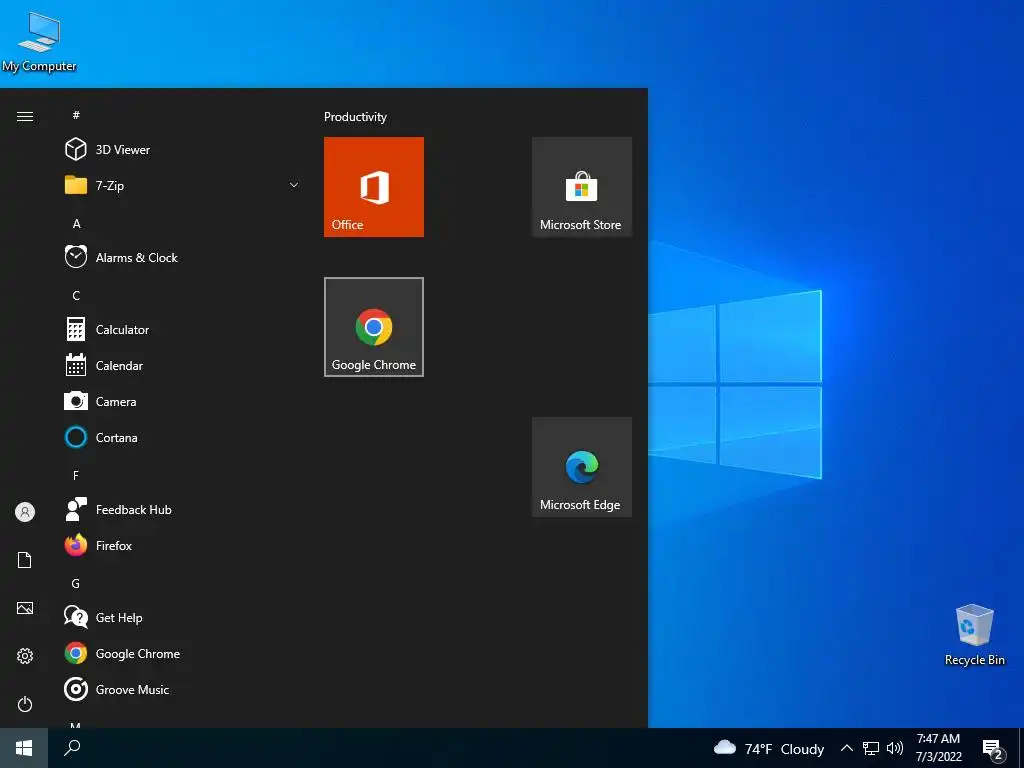Click the Office tile
Screen dimensions: 1024x768
(374, 187)
